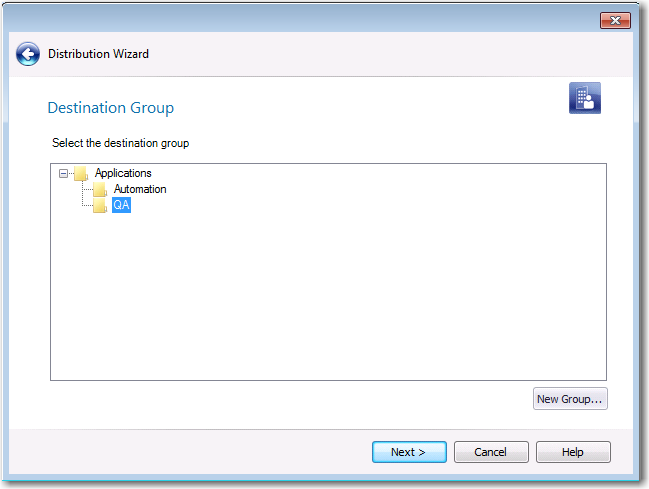Click the Applications folder icon
This screenshot has width=649, height=489.
[x=81, y=174]
